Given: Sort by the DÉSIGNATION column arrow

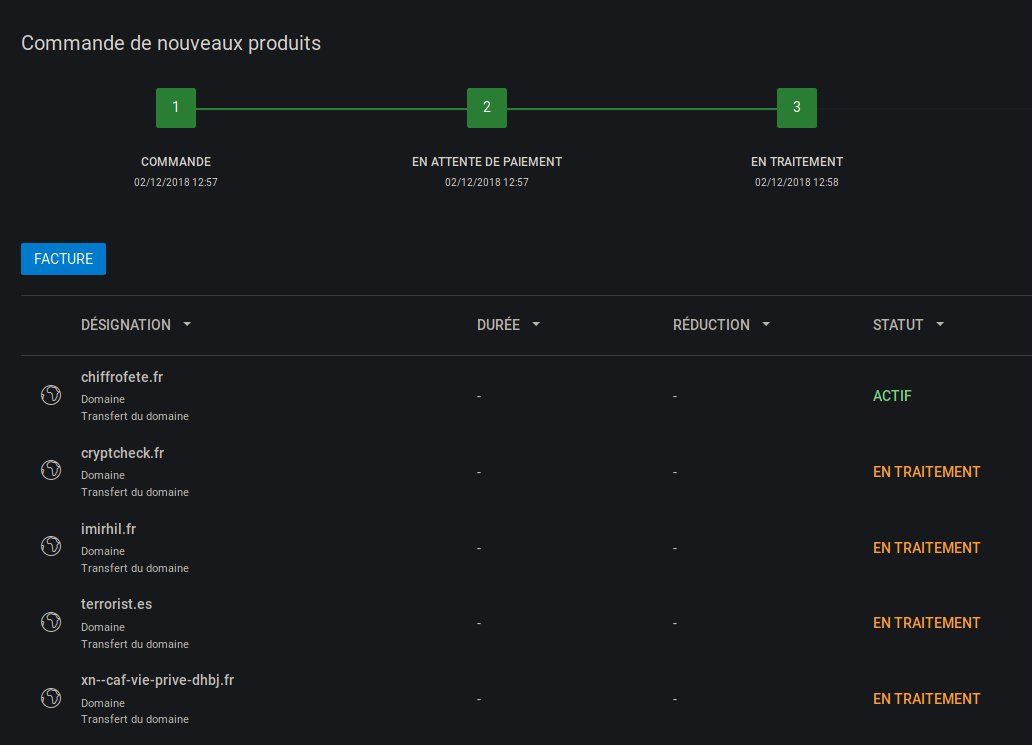Looking at the screenshot, I should [x=187, y=325].
